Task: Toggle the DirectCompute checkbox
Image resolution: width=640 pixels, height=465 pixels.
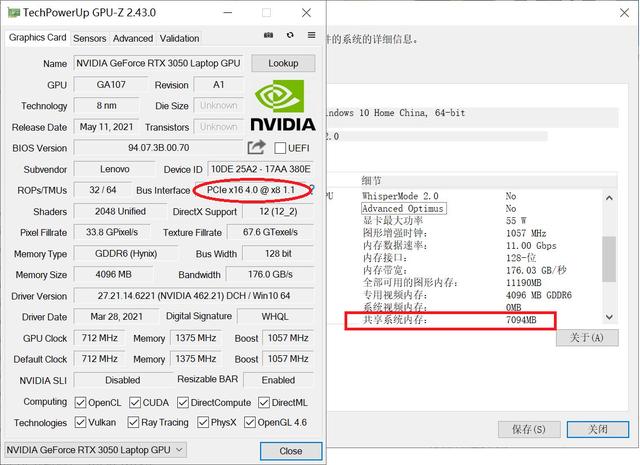Action: pyautogui.click(x=183, y=403)
